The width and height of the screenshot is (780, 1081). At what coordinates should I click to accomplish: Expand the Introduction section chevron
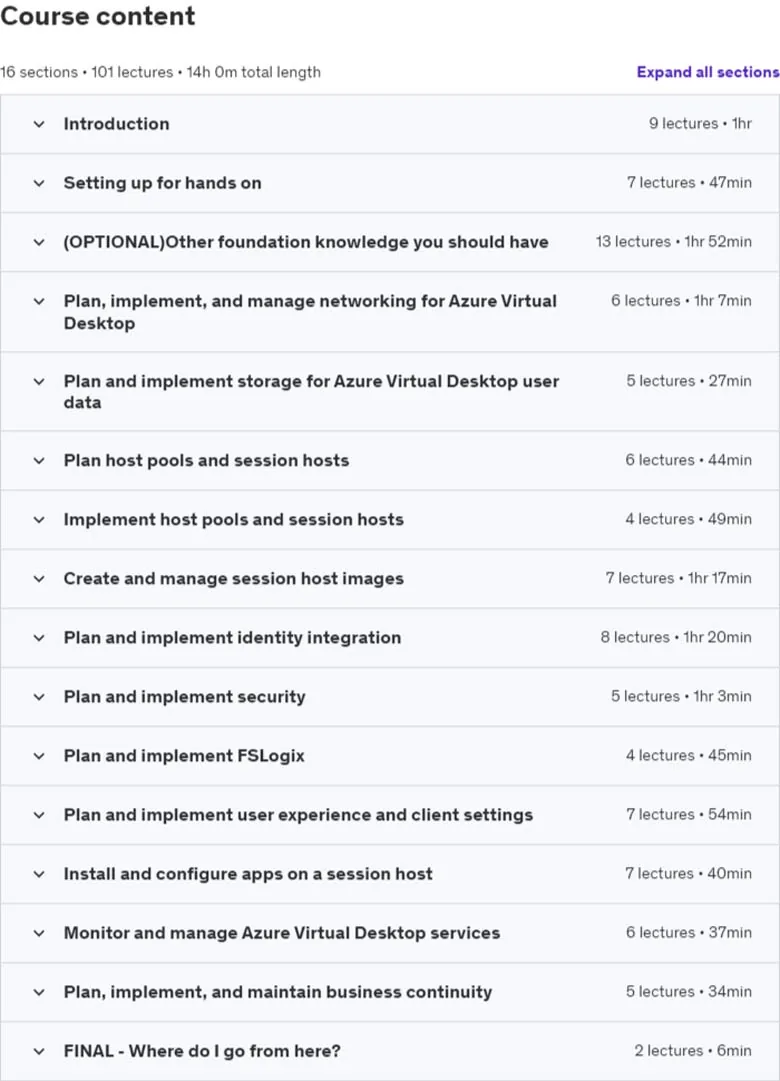click(x=39, y=124)
